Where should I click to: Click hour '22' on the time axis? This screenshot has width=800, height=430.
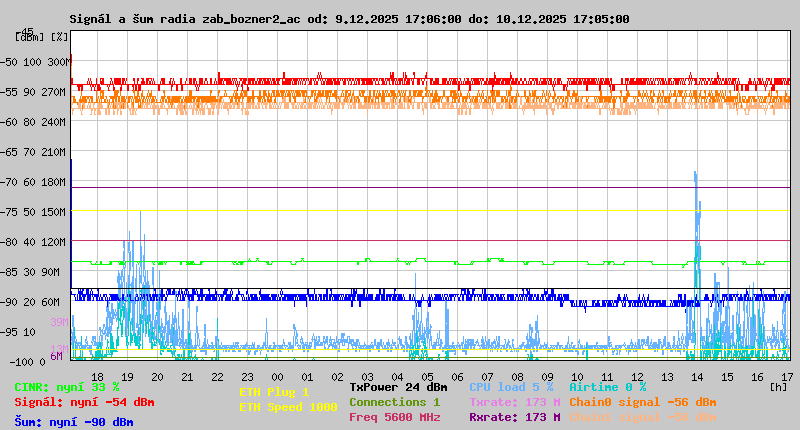click(x=217, y=377)
